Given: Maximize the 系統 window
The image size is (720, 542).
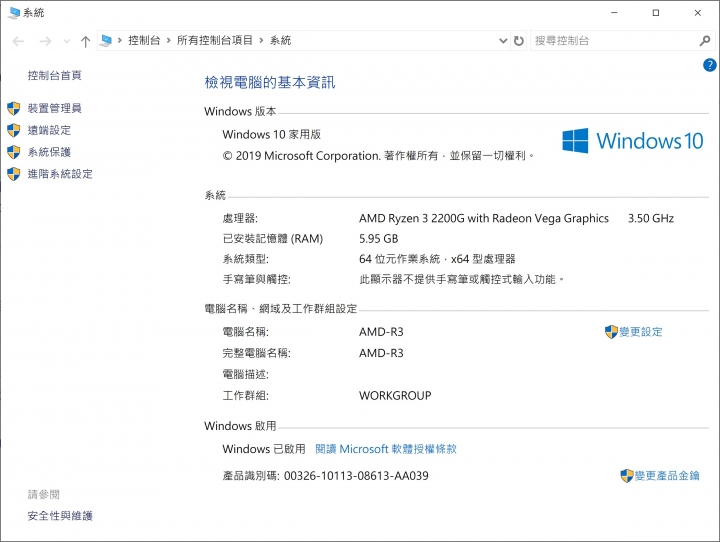Looking at the screenshot, I should pos(656,12).
